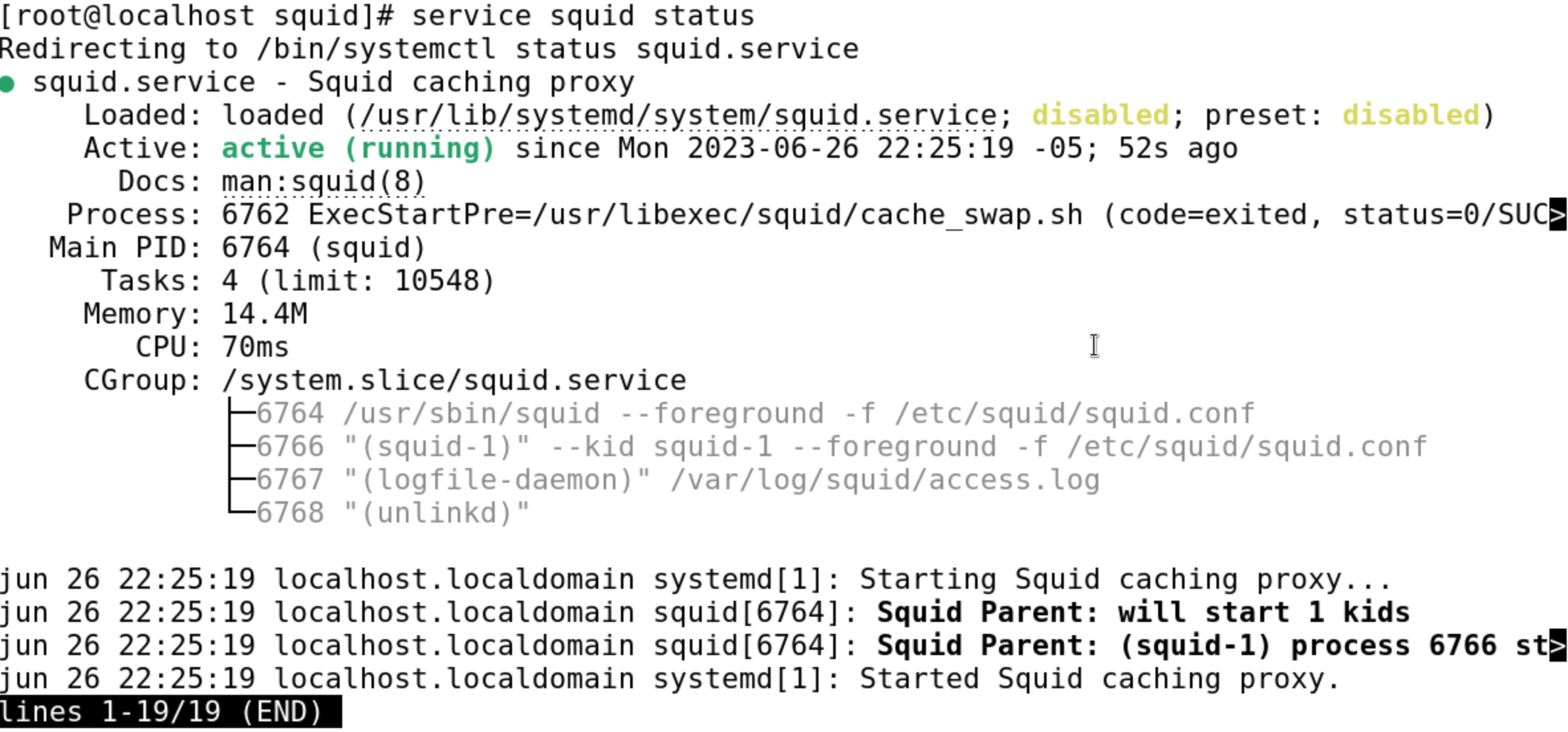The image size is (1568, 732).
Task: Open the man:squid(8) docs link
Action: 323,182
